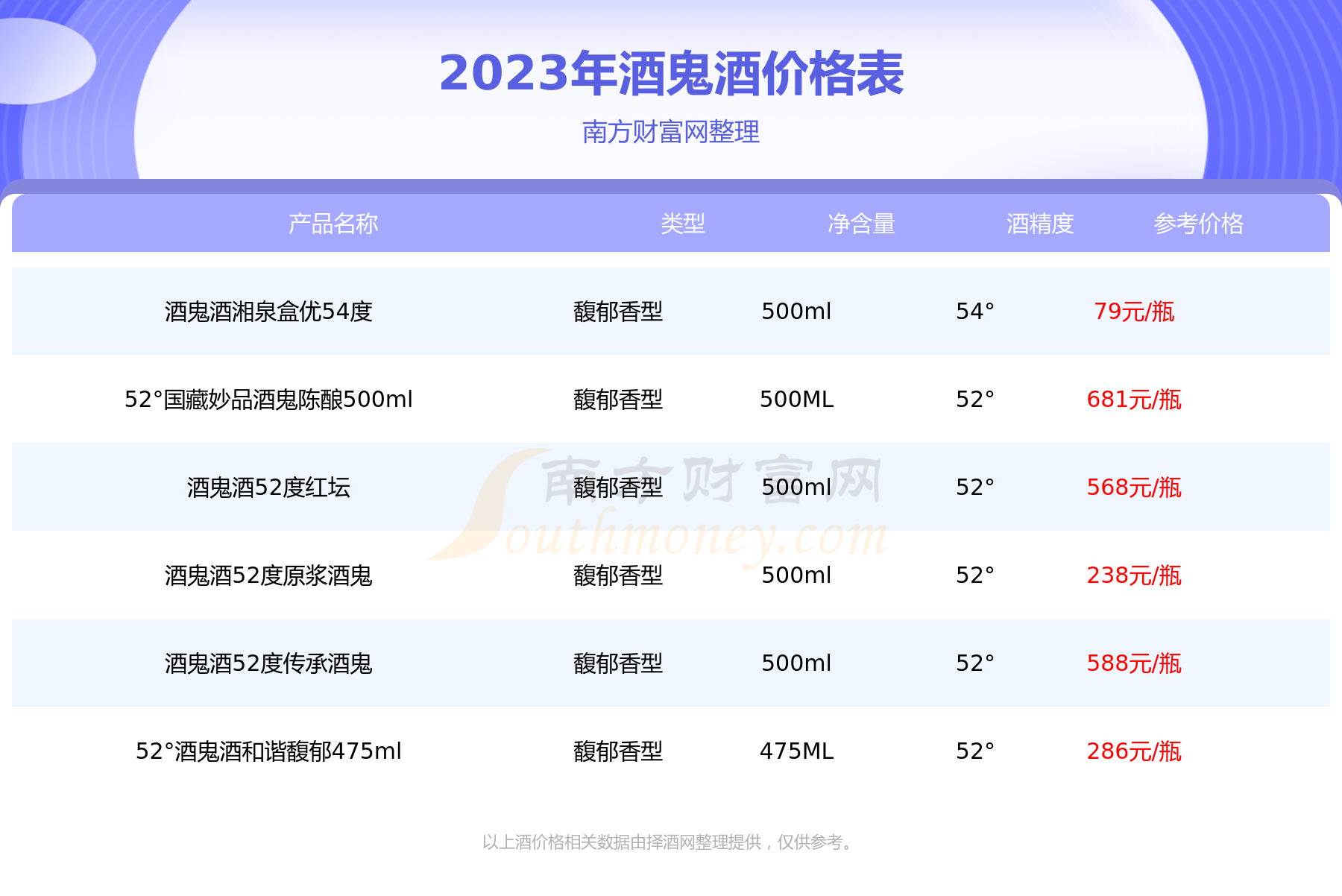Screen dimensions: 1342x896
Task: Select the 类型 column header
Action: (682, 224)
